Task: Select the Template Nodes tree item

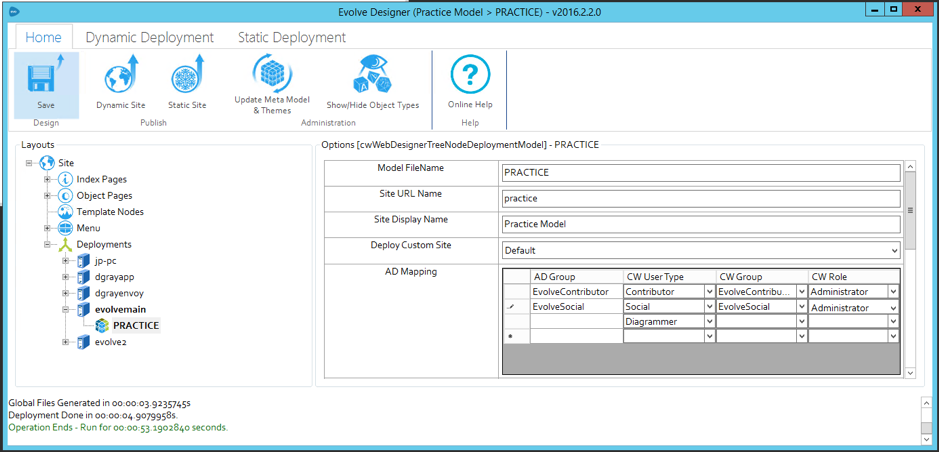Action: [110, 212]
